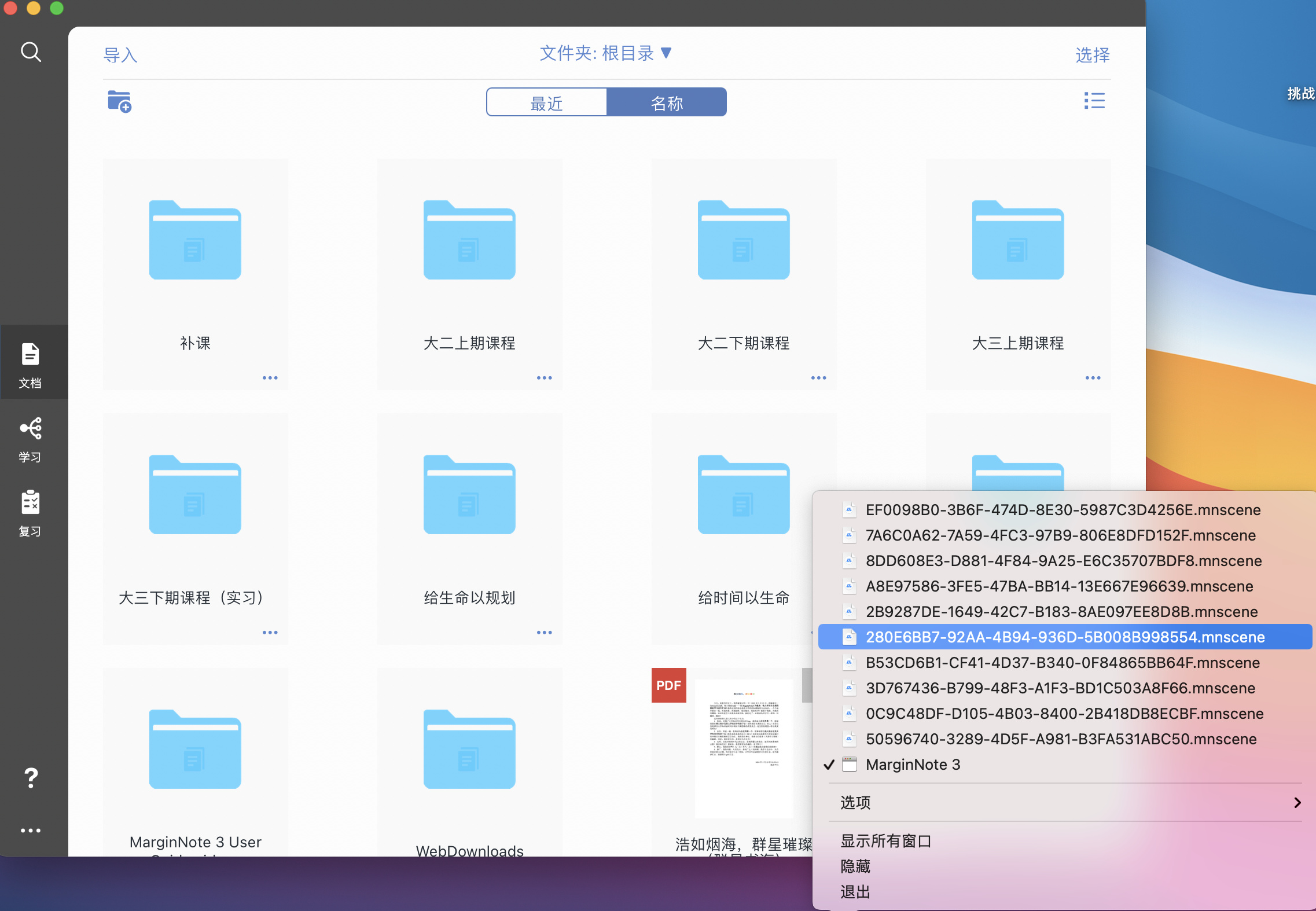
Task: Open options menu on 给生命以规划 folder
Action: (544, 632)
